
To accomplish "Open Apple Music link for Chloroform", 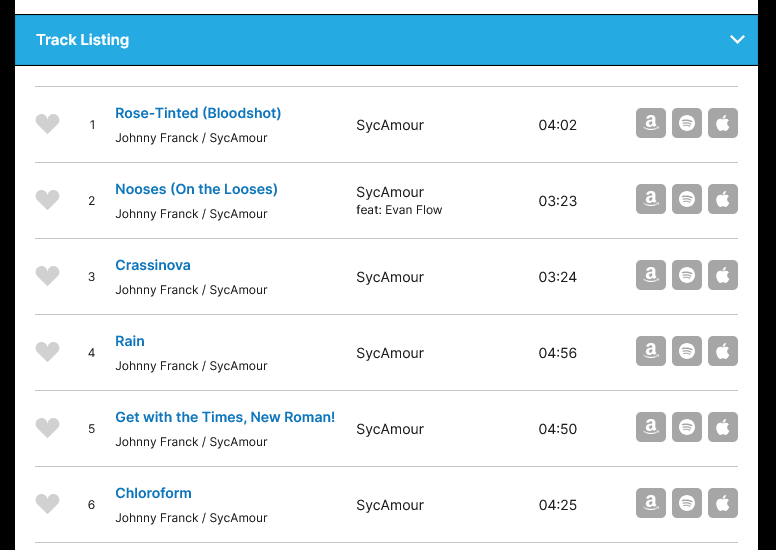I will click(x=723, y=504).
